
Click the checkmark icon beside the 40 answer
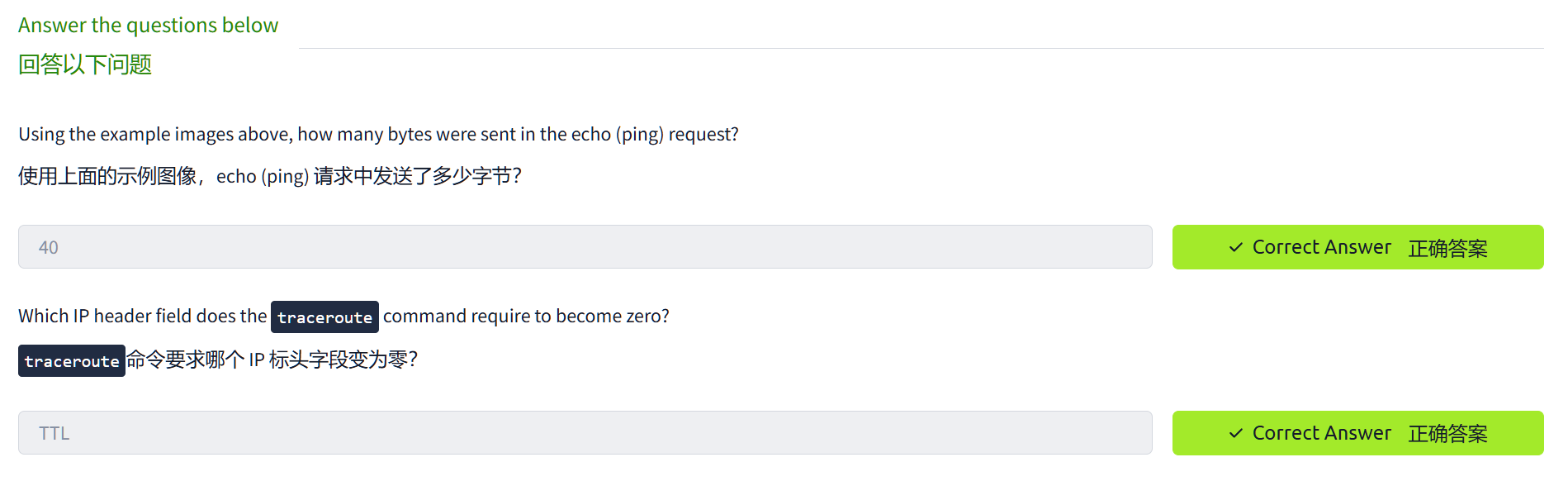[x=1235, y=247]
